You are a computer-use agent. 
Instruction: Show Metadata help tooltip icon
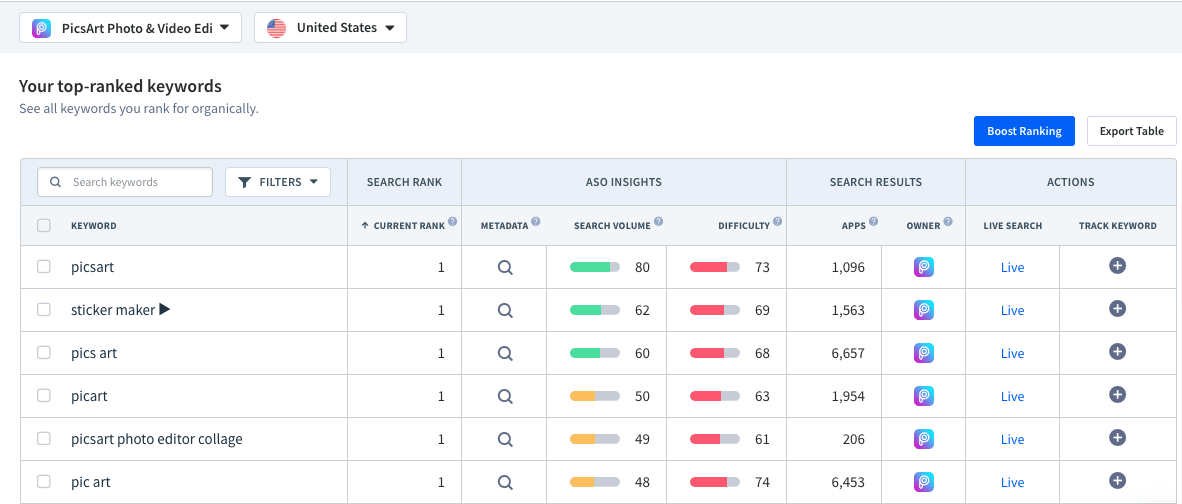coord(535,221)
